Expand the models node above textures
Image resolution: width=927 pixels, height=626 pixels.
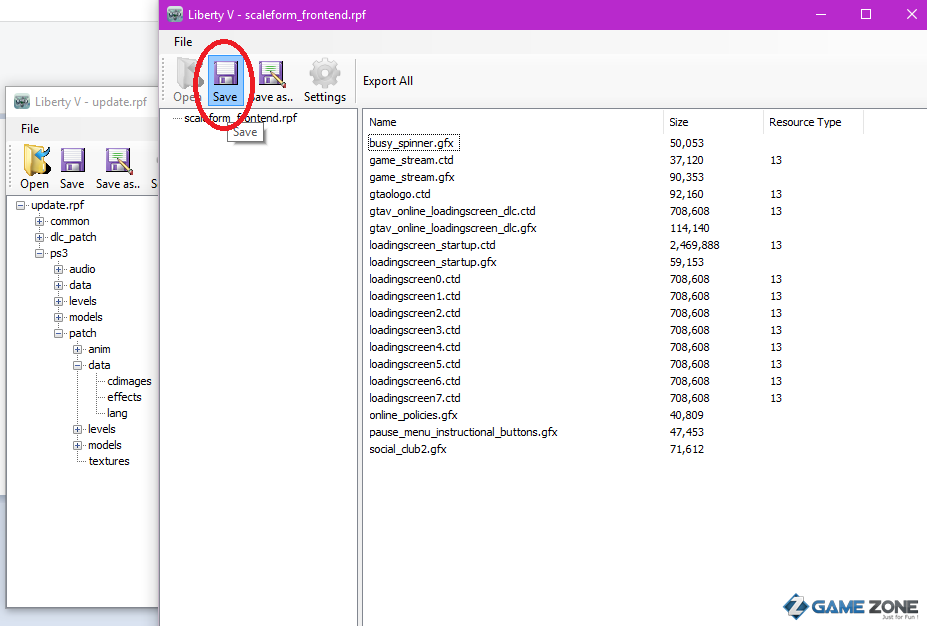(77, 445)
